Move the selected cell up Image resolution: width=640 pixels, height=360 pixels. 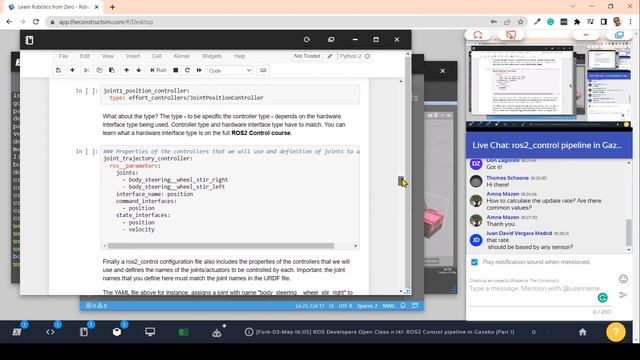[x=127, y=70]
